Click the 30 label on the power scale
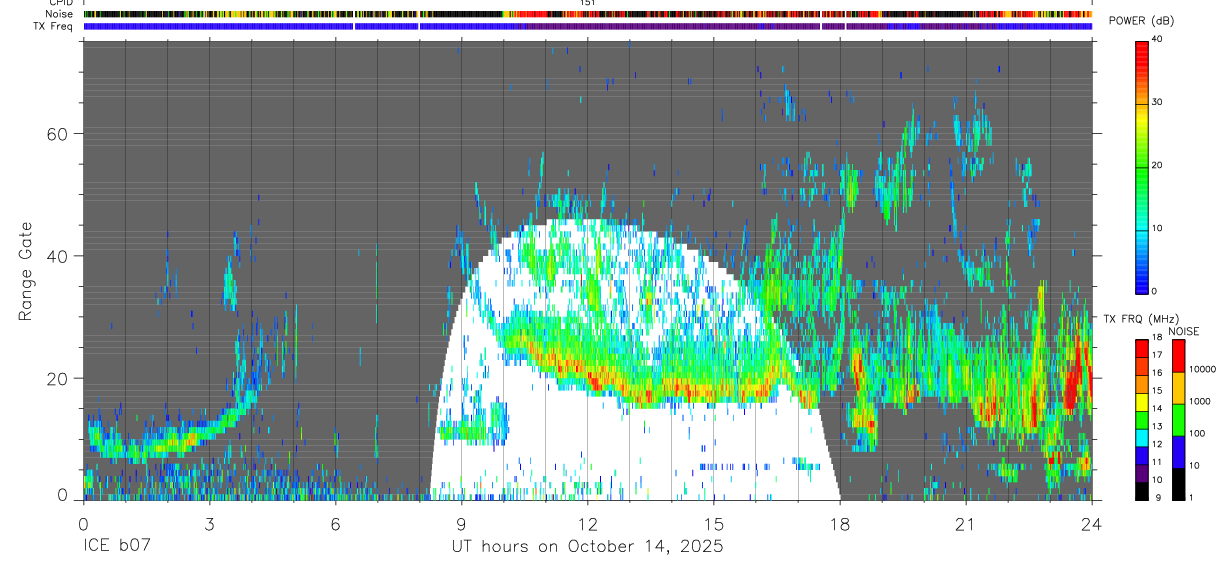Viewport: 1228px width, 567px height. click(x=1157, y=102)
